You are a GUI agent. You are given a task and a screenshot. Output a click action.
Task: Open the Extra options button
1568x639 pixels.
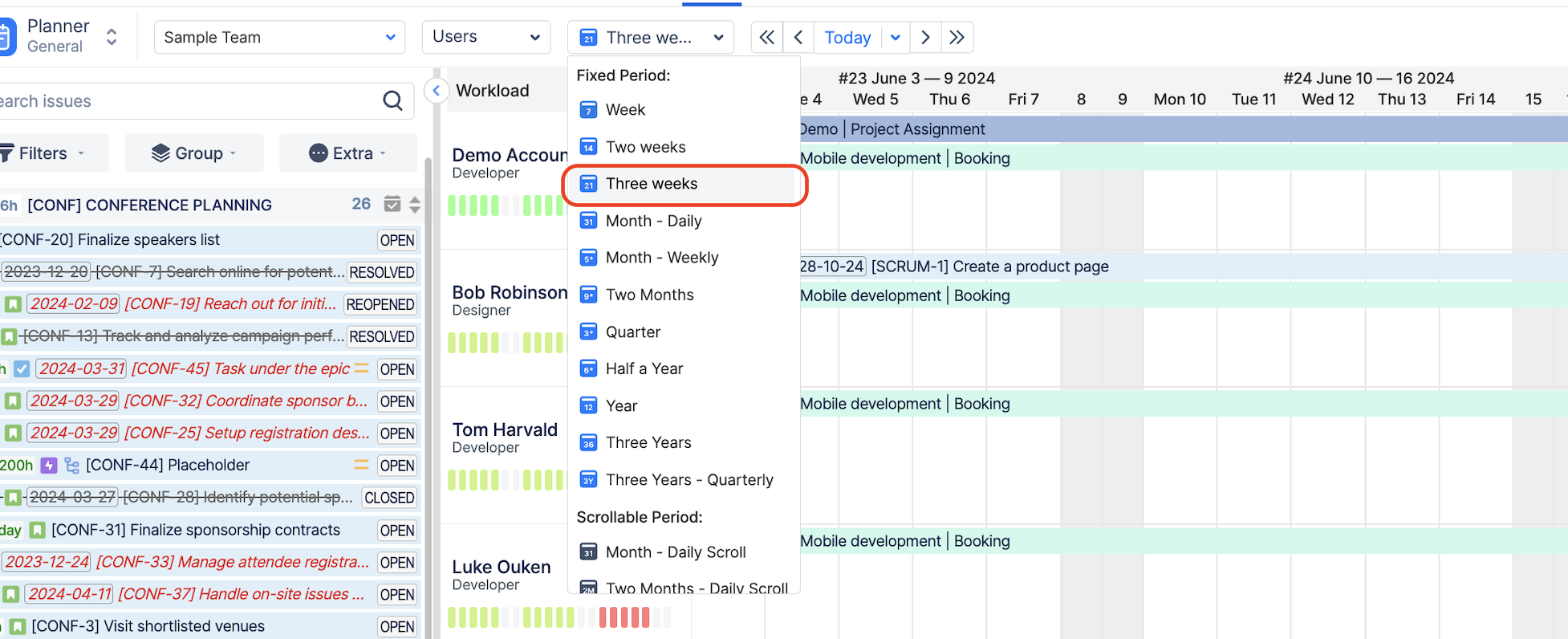347,153
